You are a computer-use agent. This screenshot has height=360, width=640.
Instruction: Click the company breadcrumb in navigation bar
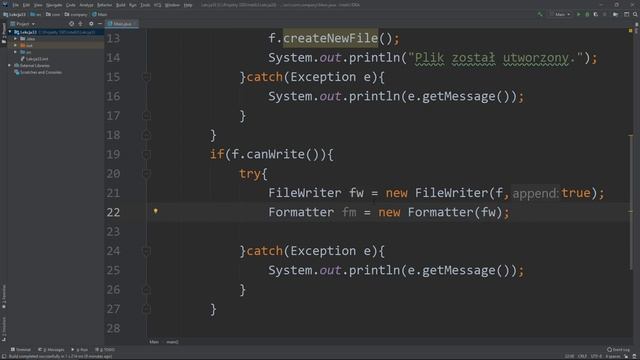coord(76,14)
